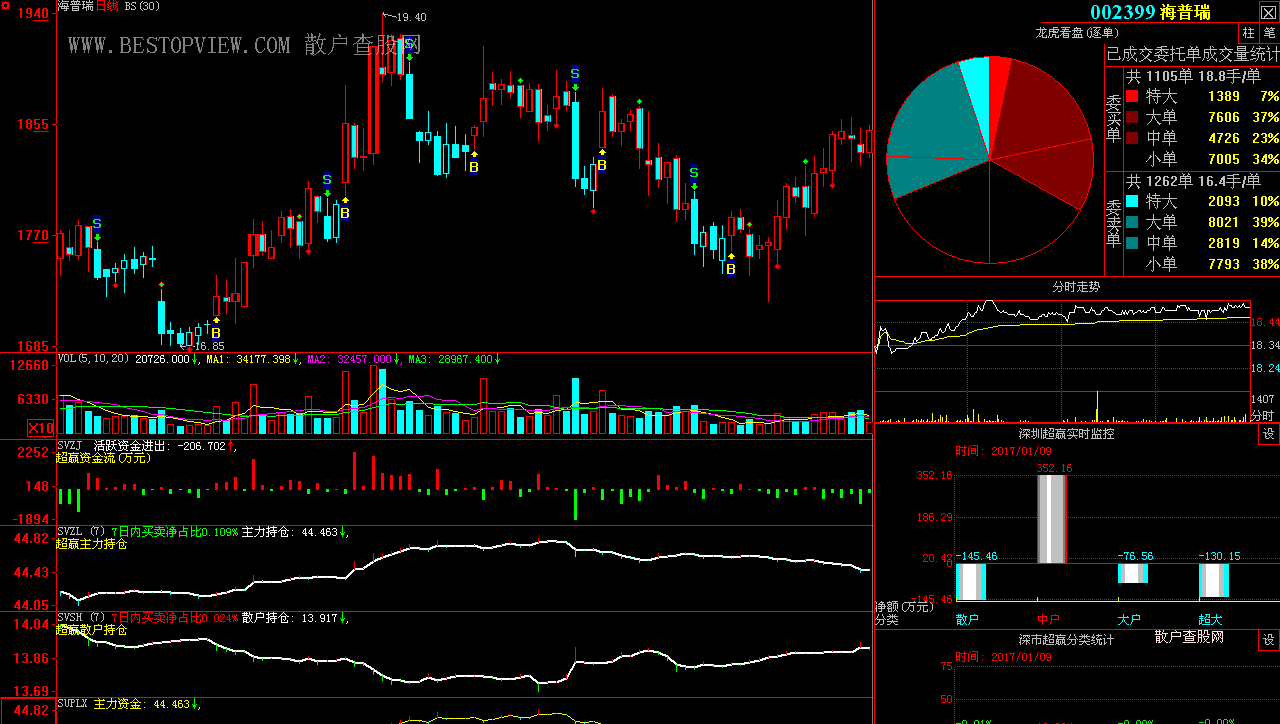This screenshot has height=724, width=1280.
Task: Click the 19.40 high price marker
Action: click(411, 17)
